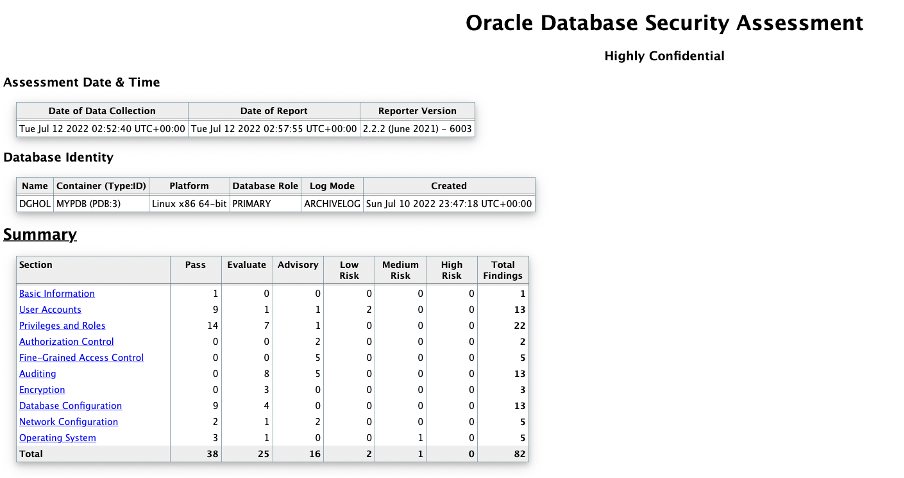The width and height of the screenshot is (904, 478).
Task: Select the Medium Risk column header
Action: pos(400,270)
